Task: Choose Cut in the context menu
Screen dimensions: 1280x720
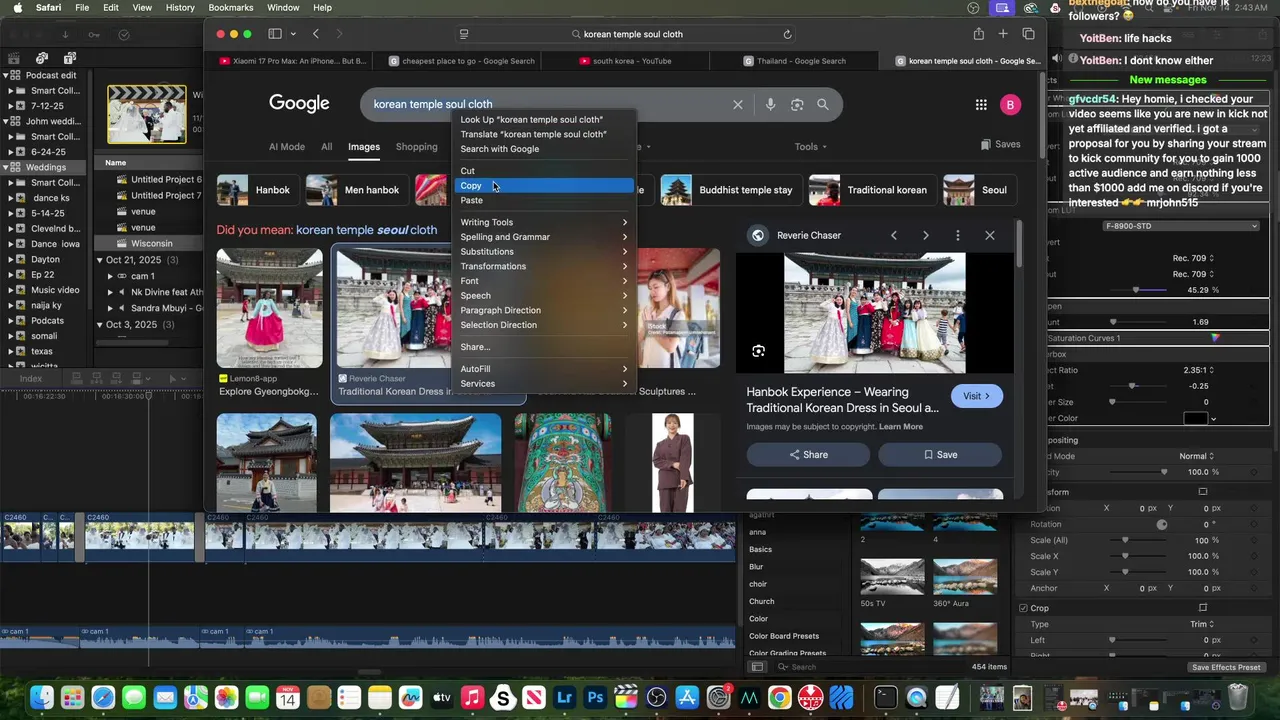Action: tap(545, 171)
